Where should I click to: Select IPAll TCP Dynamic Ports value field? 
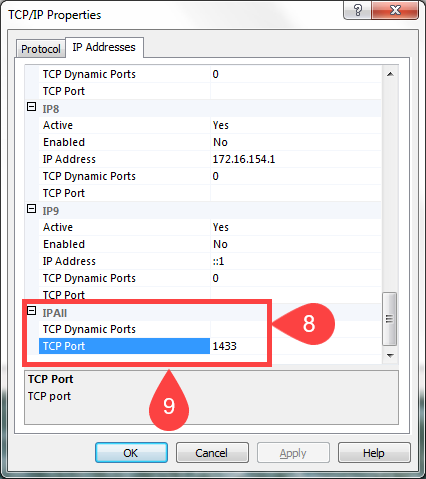(x=296, y=329)
